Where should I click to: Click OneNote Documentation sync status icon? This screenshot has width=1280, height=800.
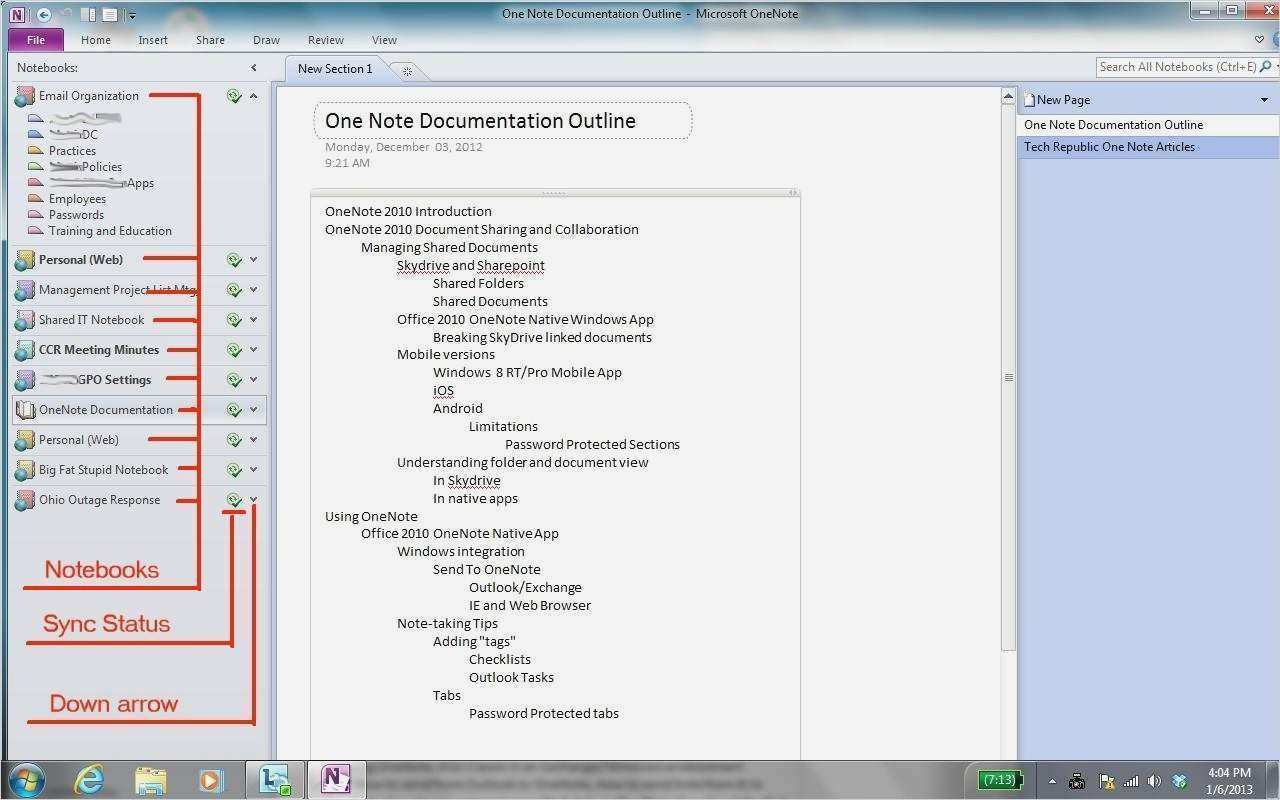click(234, 410)
